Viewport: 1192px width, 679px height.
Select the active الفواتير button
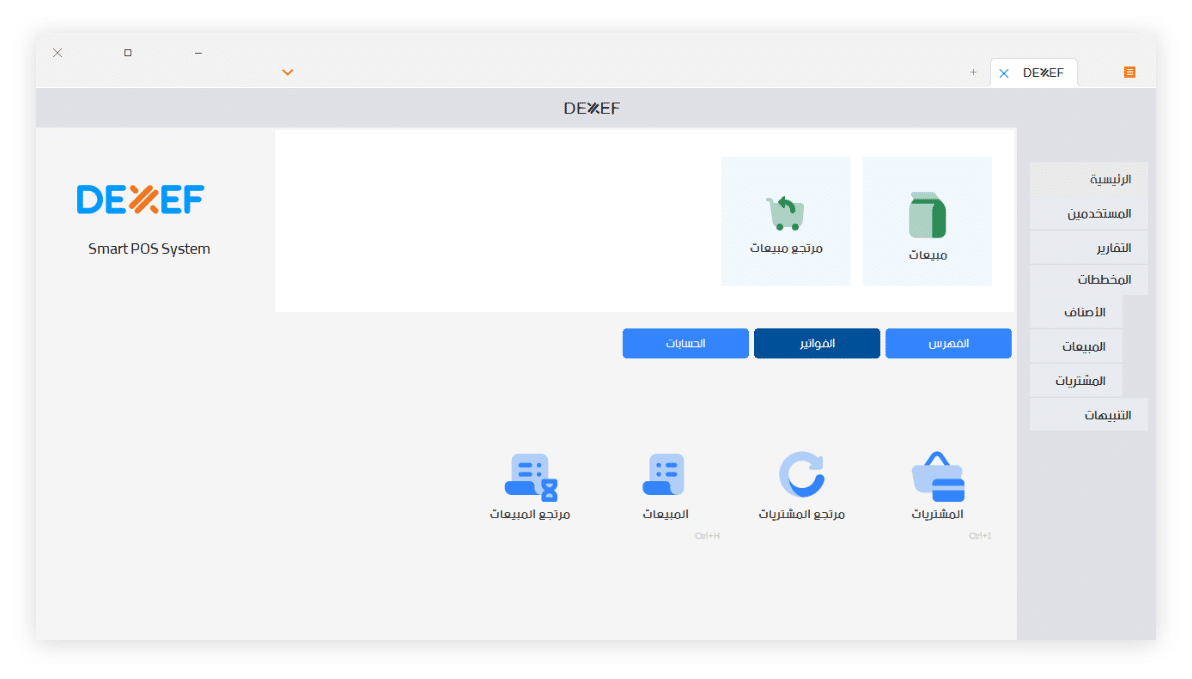tap(817, 343)
